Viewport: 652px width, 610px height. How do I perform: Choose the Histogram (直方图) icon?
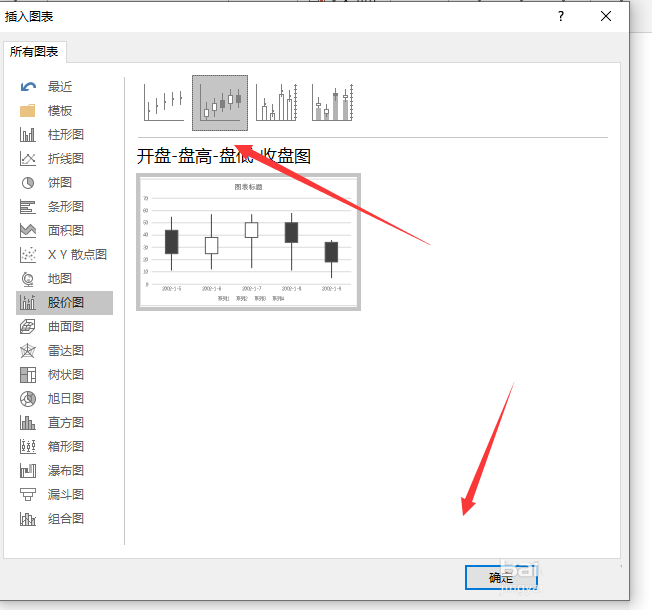(x=28, y=422)
